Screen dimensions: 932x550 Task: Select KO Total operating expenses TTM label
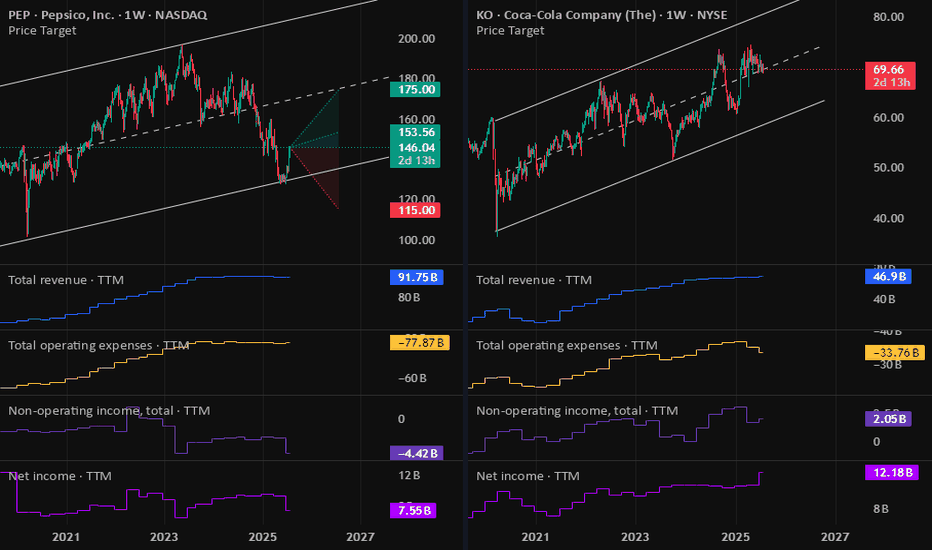(x=566, y=345)
